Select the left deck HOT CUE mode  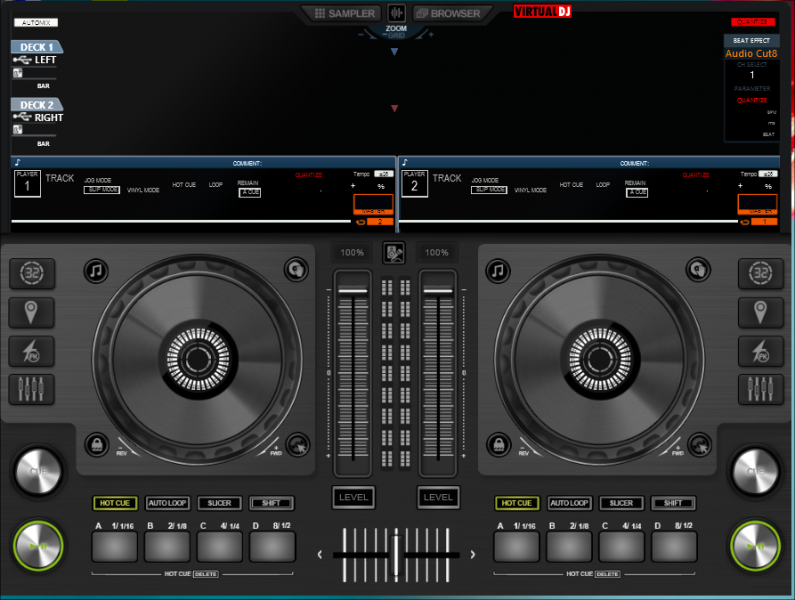tap(115, 503)
